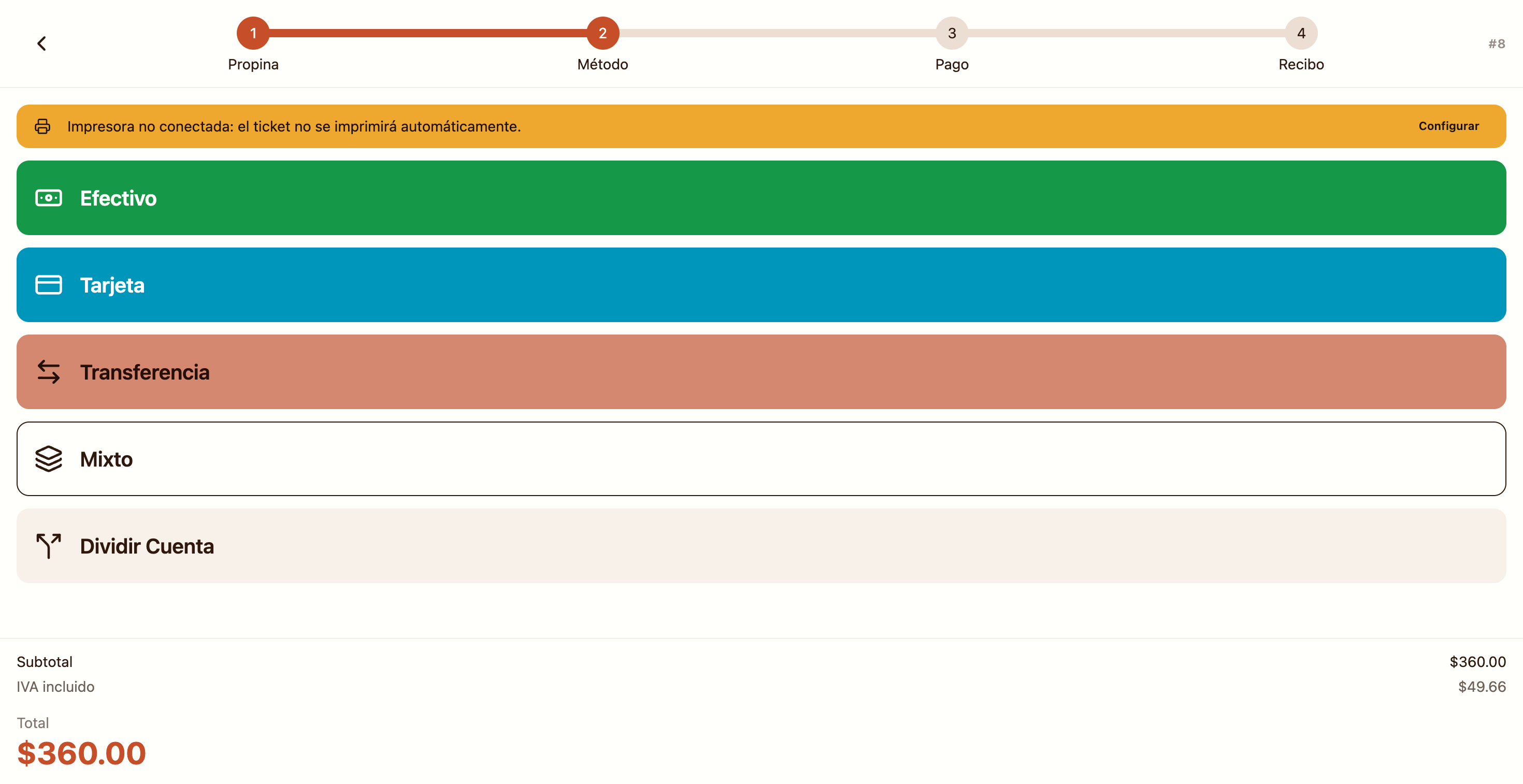Image resolution: width=1523 pixels, height=784 pixels.
Task: Click the swap arrows icon on Transferencia
Action: 49,372
